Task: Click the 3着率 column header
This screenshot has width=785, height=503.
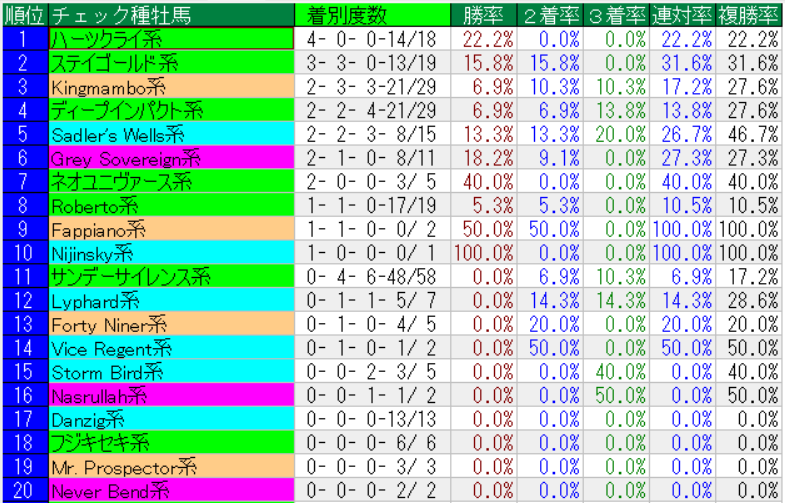Action: (616, 16)
